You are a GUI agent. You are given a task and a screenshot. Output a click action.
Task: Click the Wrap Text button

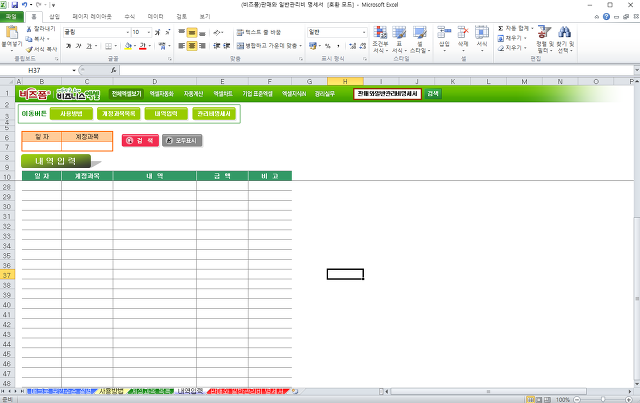(x=259, y=32)
